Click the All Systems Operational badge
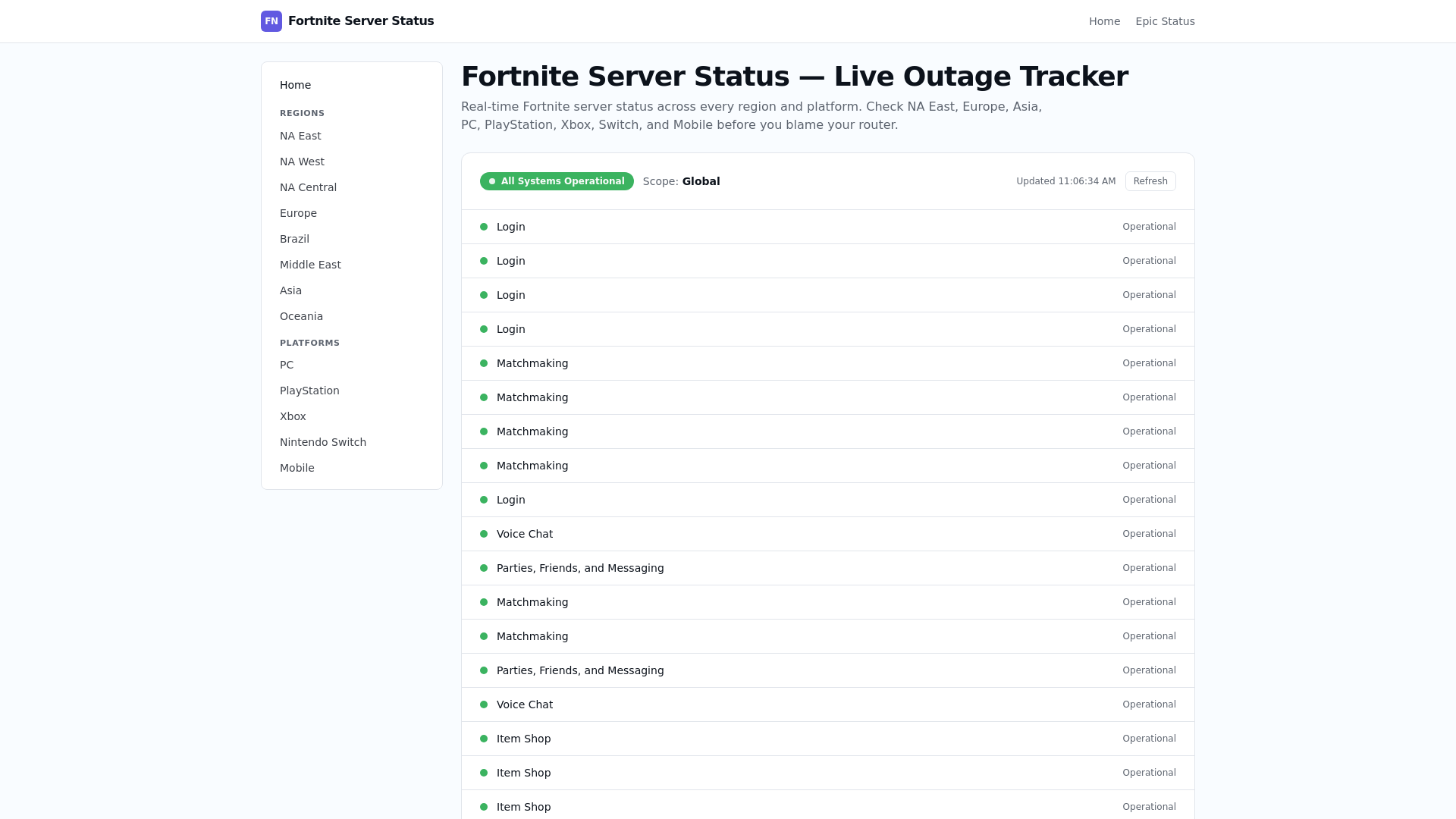The height and width of the screenshot is (819, 1456). coord(557,181)
